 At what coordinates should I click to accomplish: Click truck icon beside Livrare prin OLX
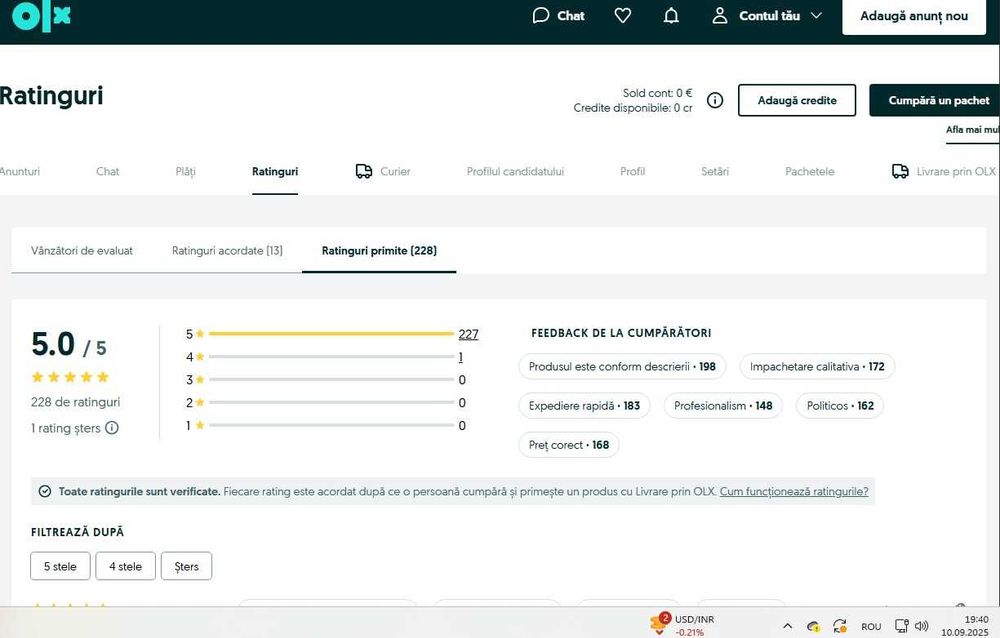[900, 171]
